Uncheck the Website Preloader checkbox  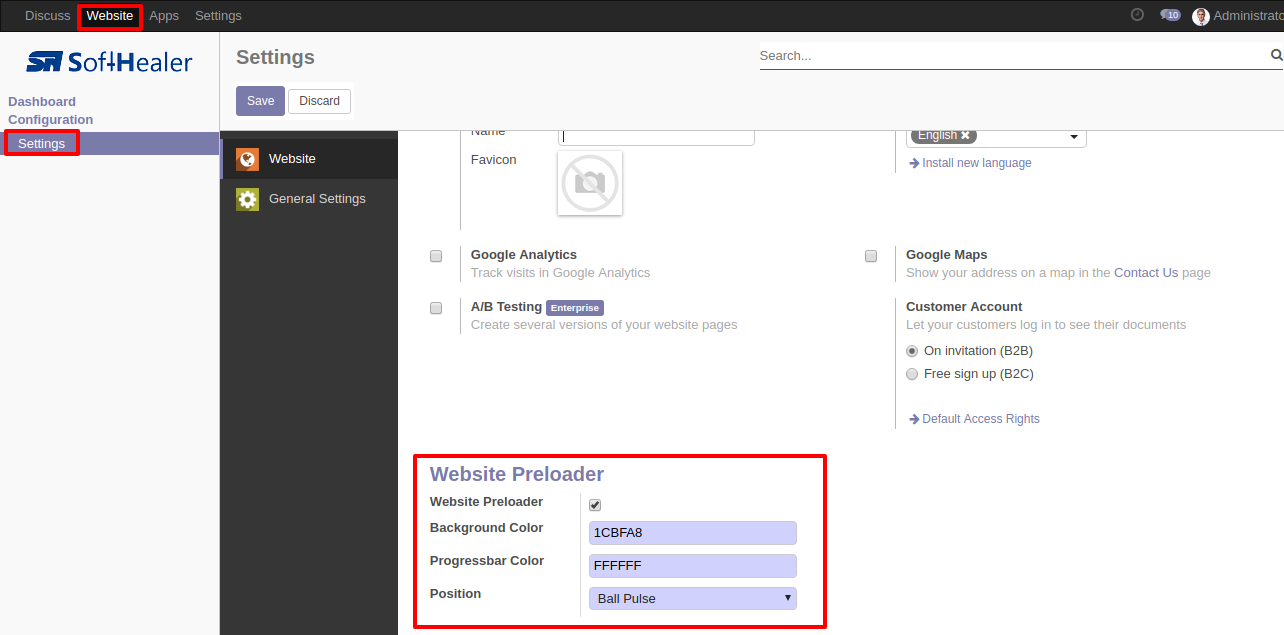(595, 505)
